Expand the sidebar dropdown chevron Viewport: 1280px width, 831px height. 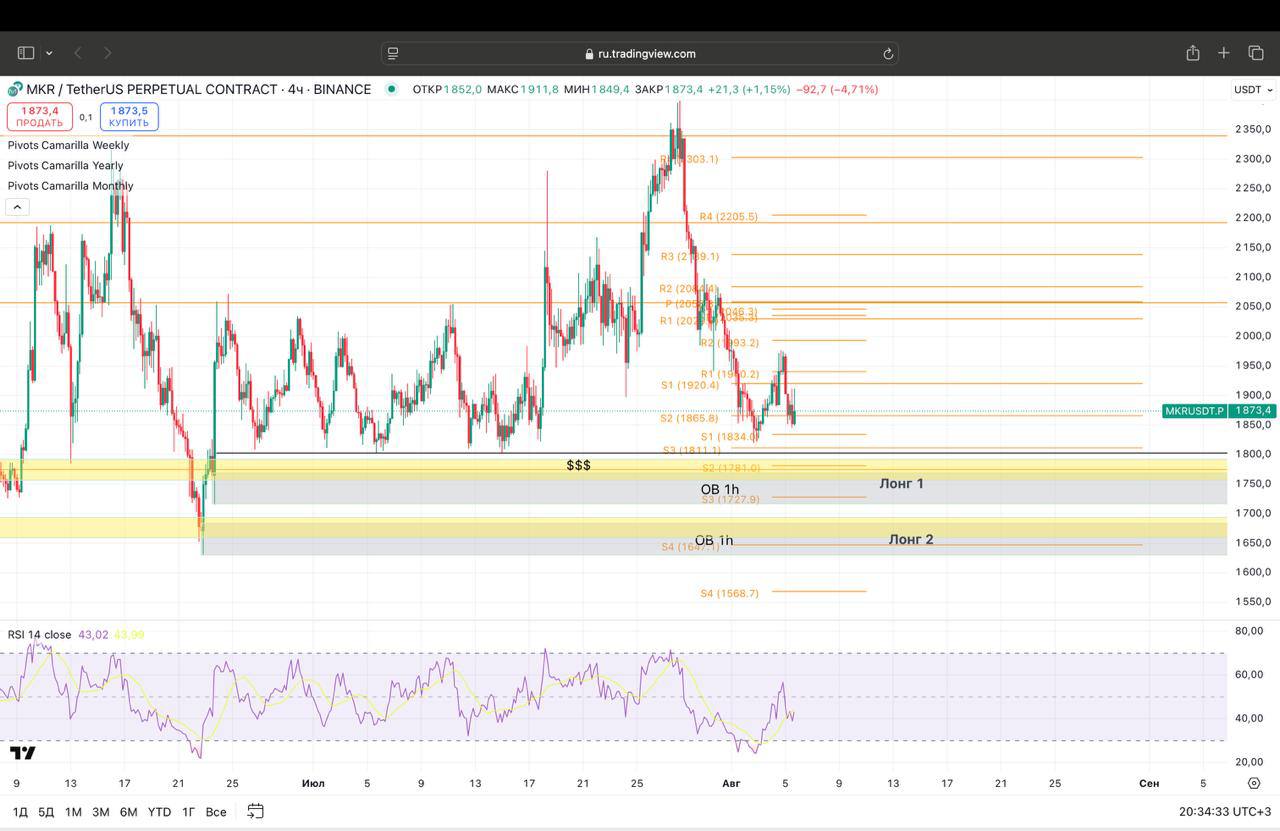tap(49, 53)
